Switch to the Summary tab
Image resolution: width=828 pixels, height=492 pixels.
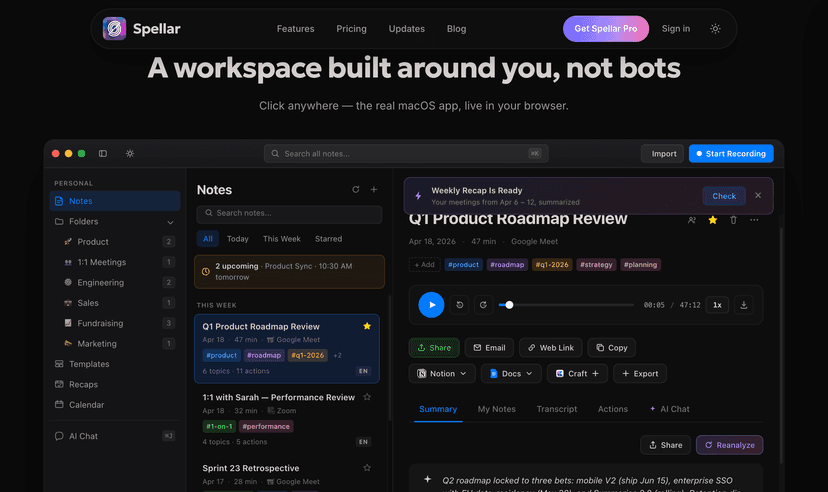click(438, 409)
